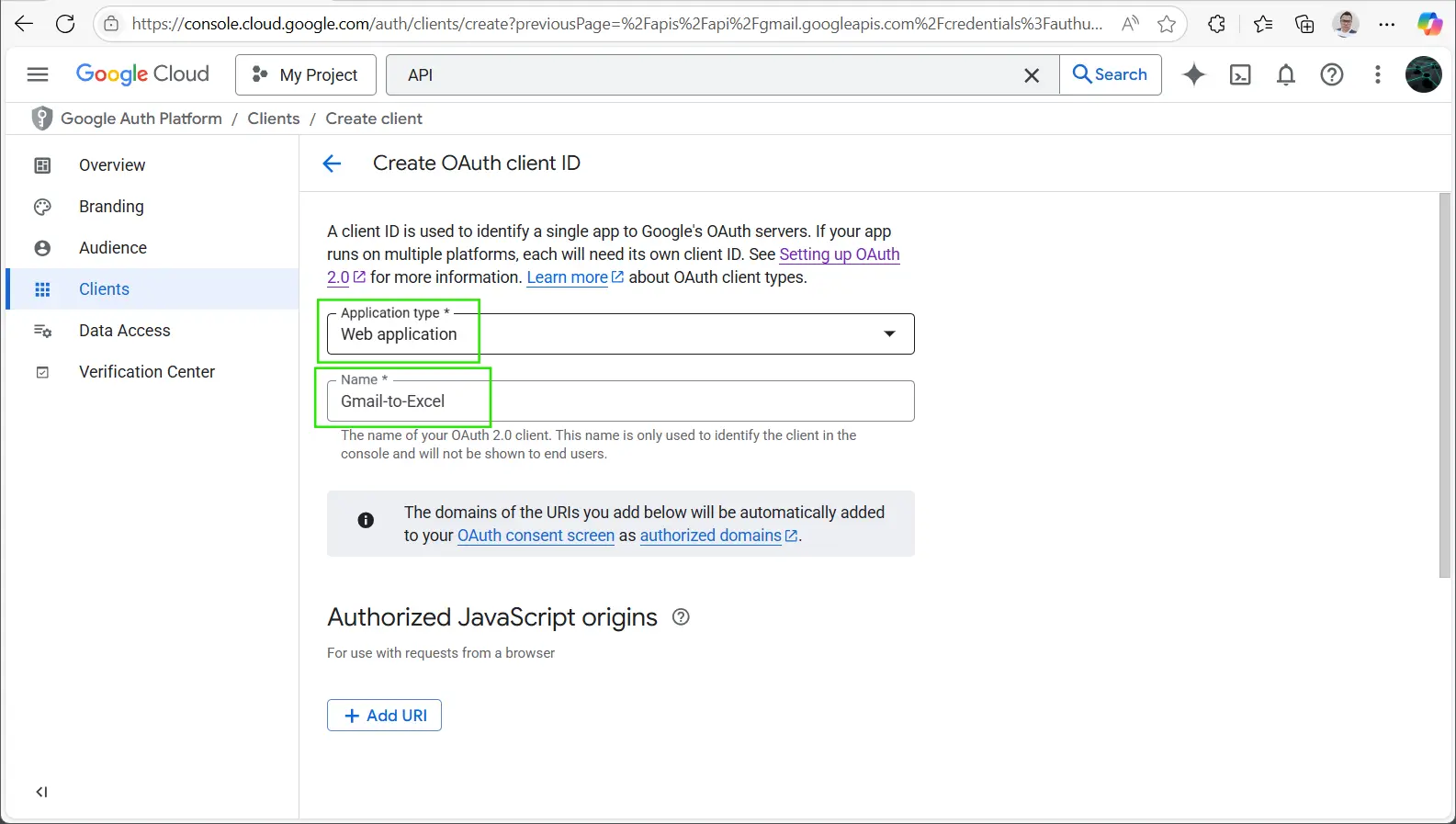This screenshot has width=1456, height=824.
Task: Click back arrow beside Create OAuth client ID
Action: pos(332,164)
